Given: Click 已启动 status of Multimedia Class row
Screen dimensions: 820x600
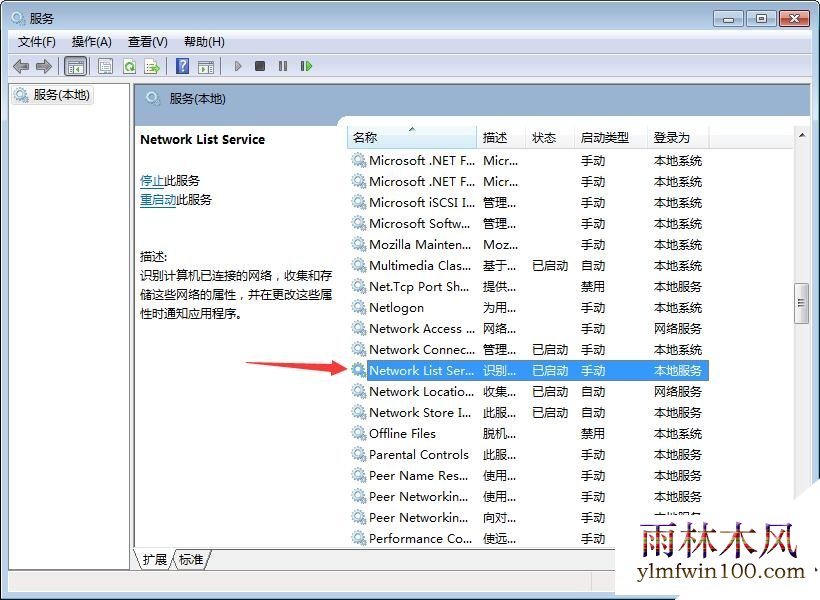Looking at the screenshot, I should (550, 265).
